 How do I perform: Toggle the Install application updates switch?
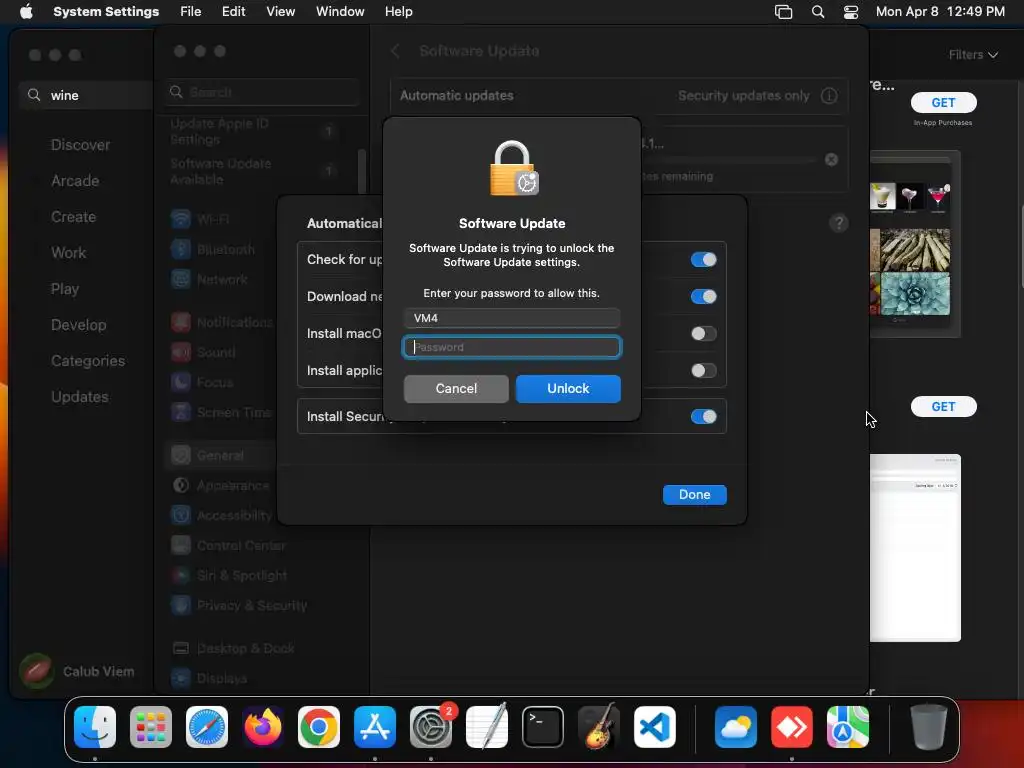[x=703, y=371]
